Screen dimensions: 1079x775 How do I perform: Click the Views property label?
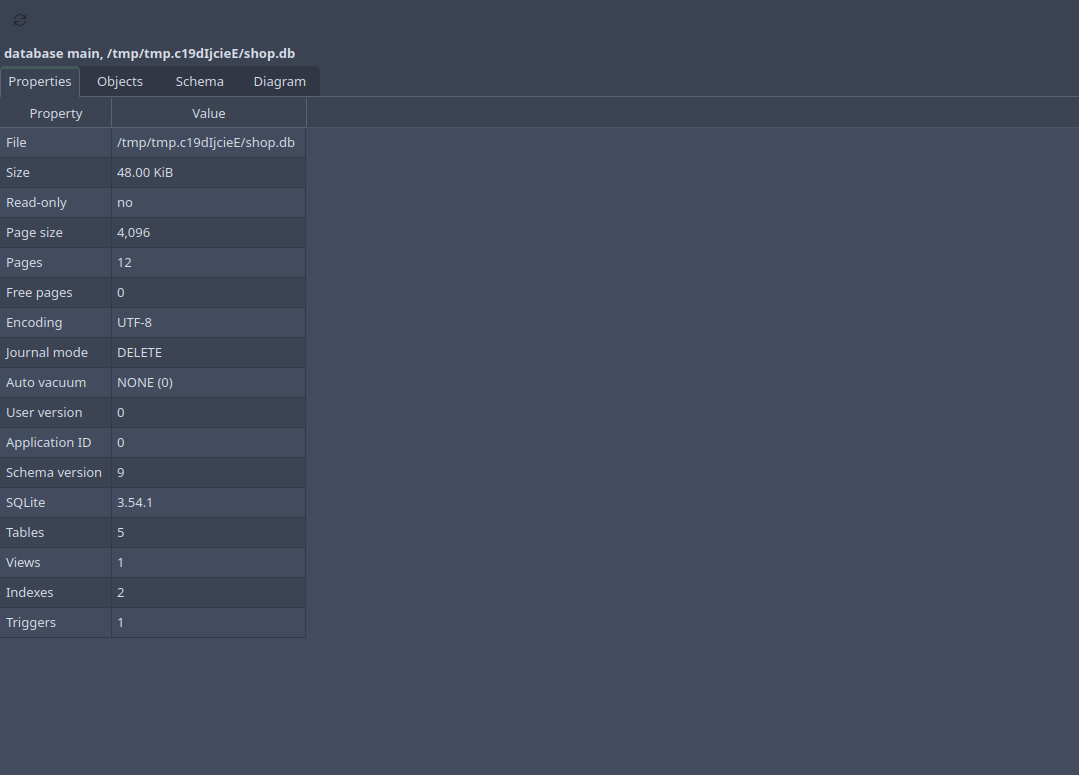click(x=56, y=562)
